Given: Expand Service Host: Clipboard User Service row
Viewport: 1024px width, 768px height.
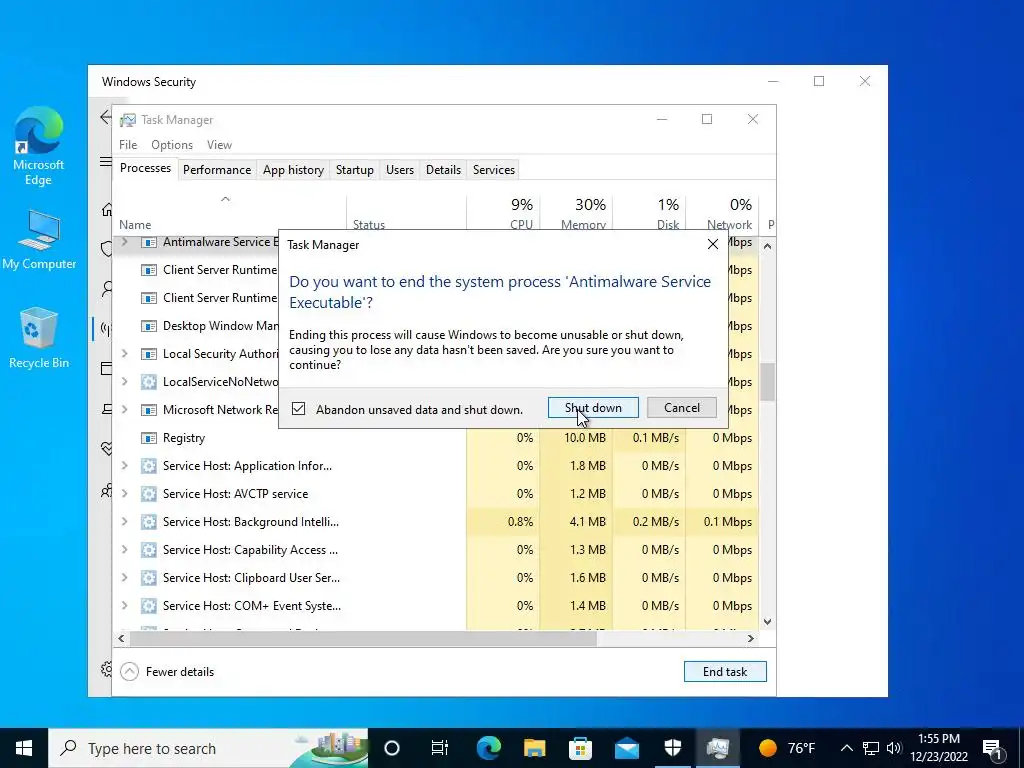Looking at the screenshot, I should (125, 578).
